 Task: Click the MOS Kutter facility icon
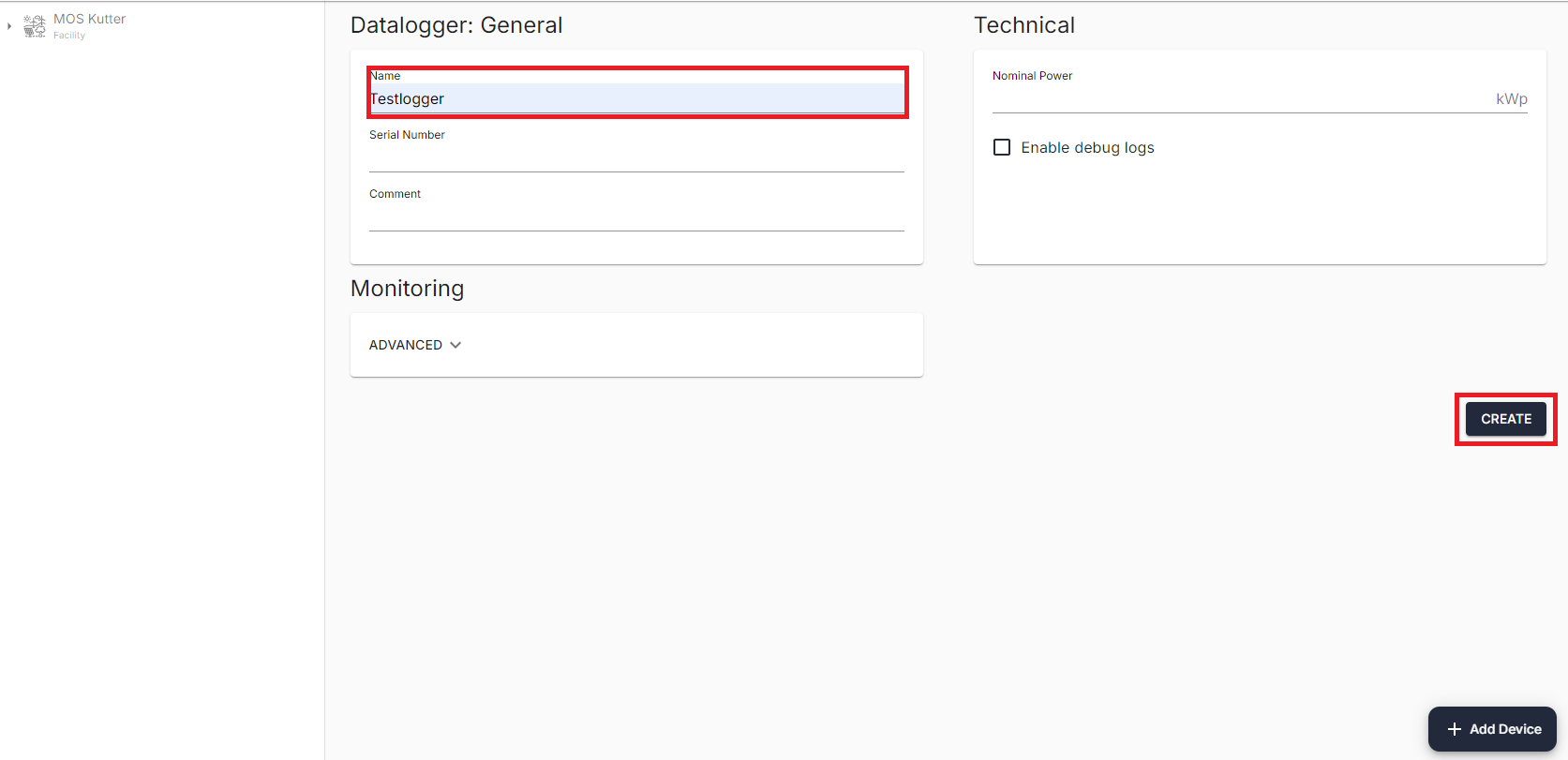click(35, 26)
